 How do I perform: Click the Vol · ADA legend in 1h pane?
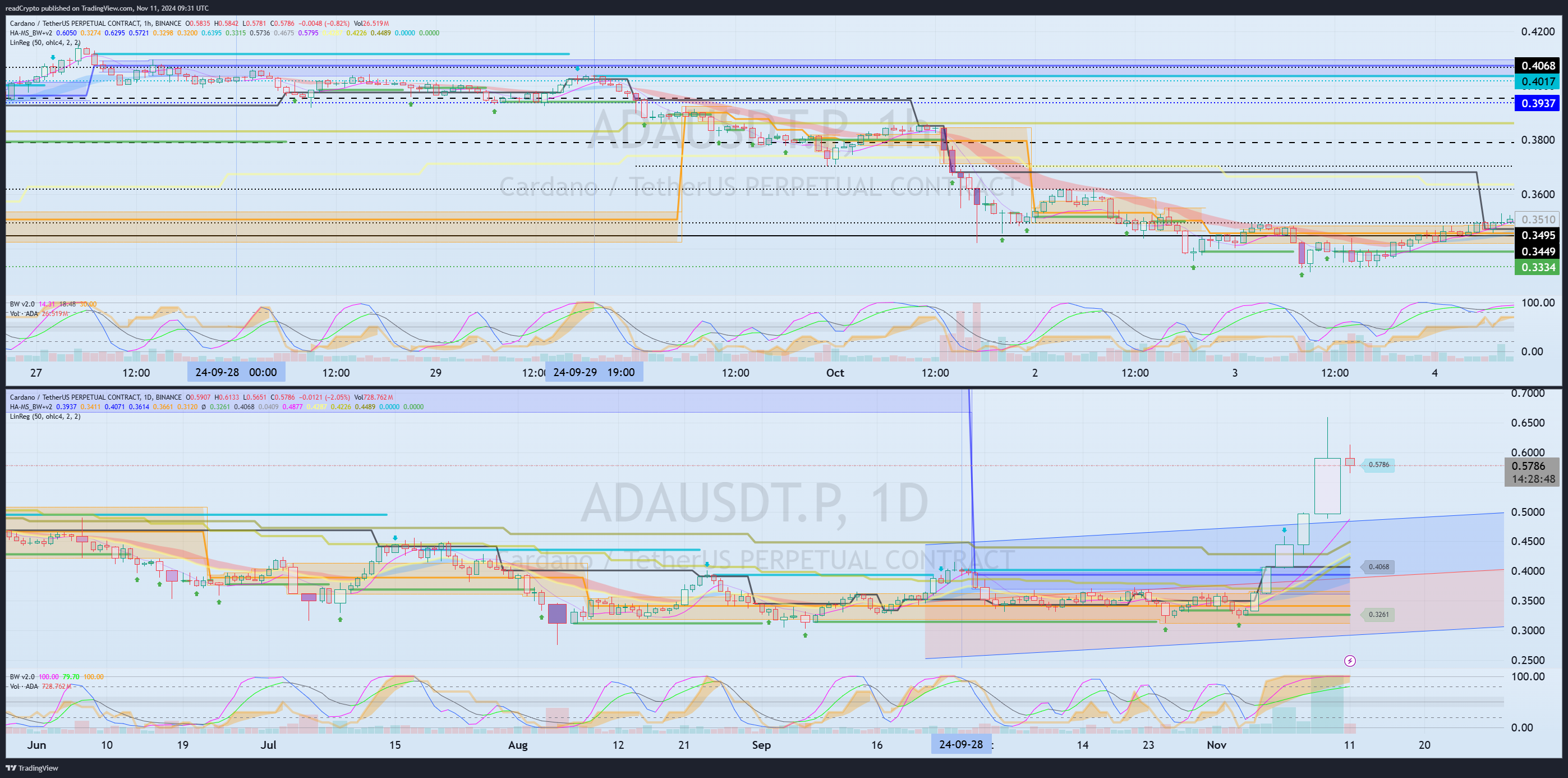[24, 314]
